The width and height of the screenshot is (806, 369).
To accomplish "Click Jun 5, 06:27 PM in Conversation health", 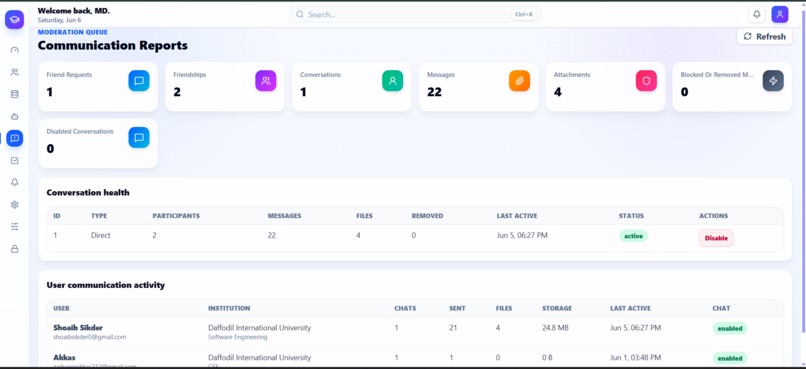I will [522, 235].
